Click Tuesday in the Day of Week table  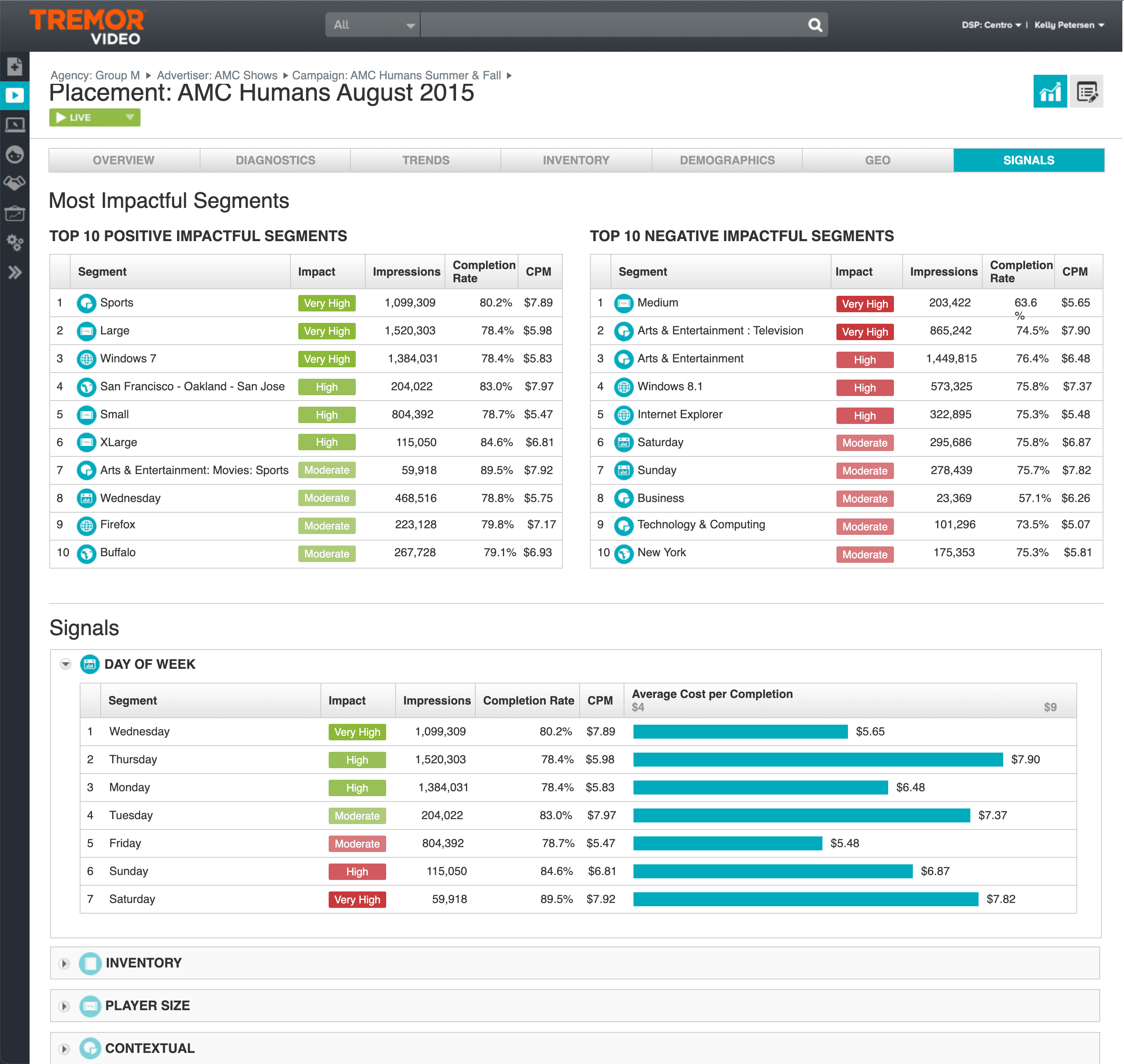tap(131, 815)
